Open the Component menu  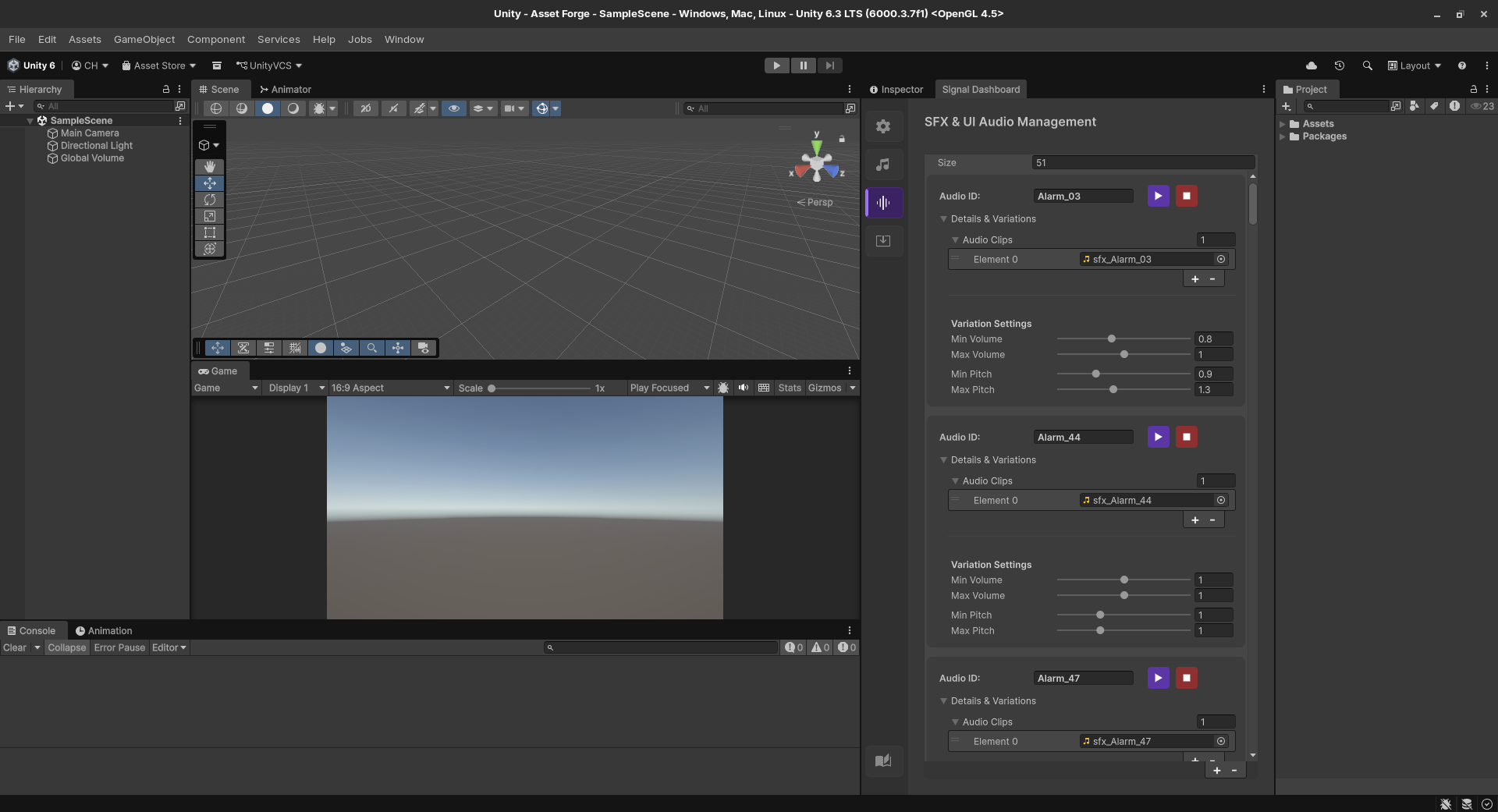216,39
